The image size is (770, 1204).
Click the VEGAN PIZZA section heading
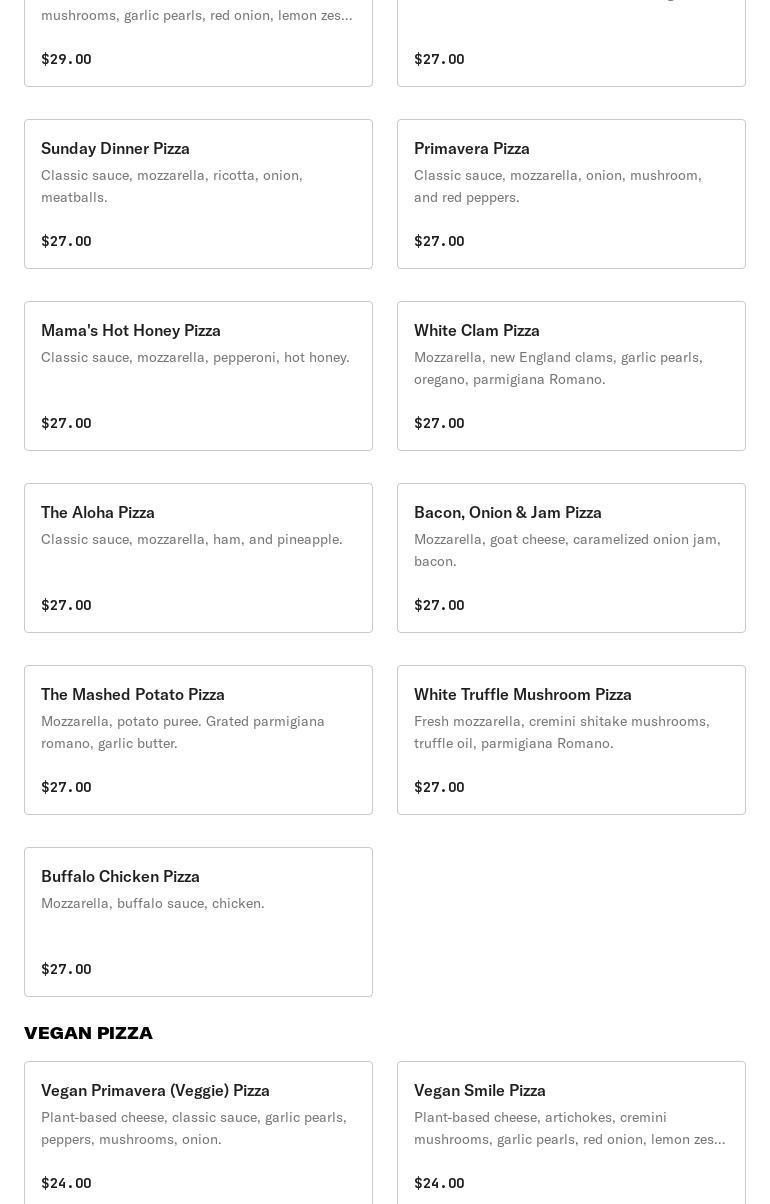(88, 1033)
